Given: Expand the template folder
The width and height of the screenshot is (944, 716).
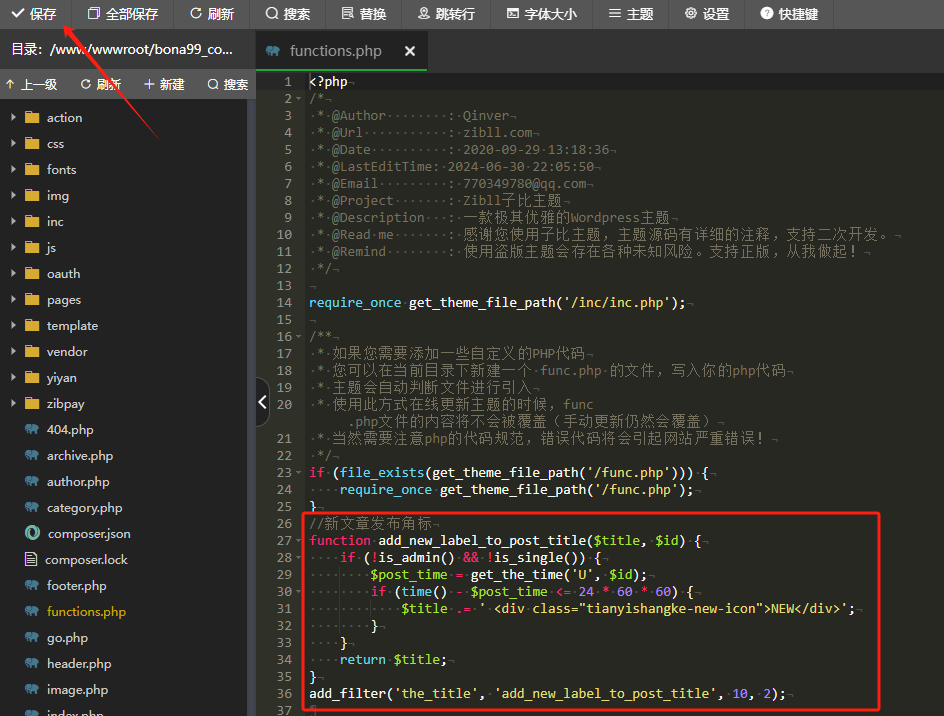Looking at the screenshot, I should click(x=14, y=326).
